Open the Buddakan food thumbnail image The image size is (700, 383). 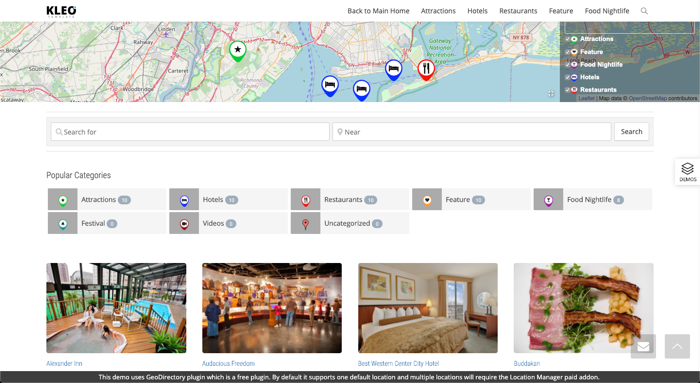coord(583,308)
